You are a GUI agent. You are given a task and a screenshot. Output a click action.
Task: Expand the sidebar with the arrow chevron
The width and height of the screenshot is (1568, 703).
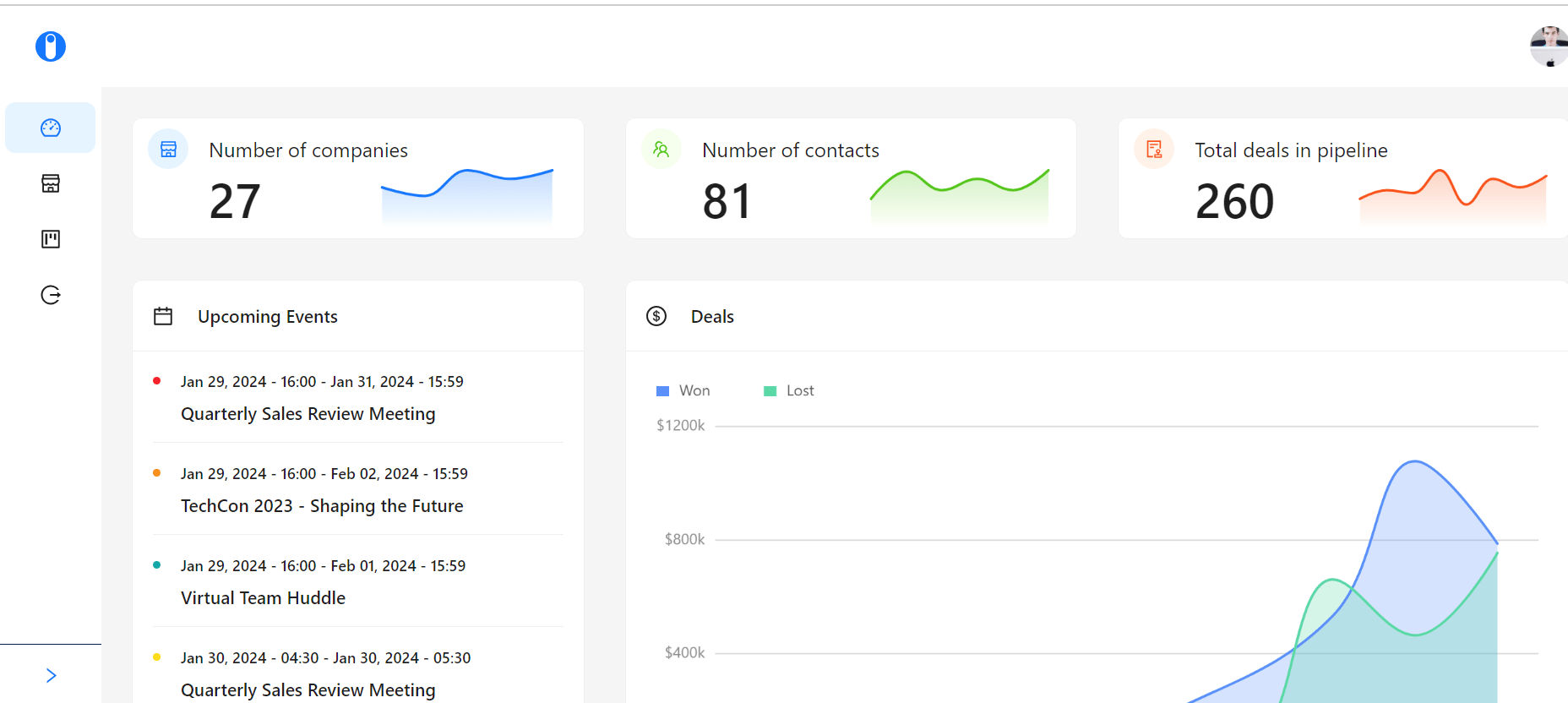[x=51, y=675]
